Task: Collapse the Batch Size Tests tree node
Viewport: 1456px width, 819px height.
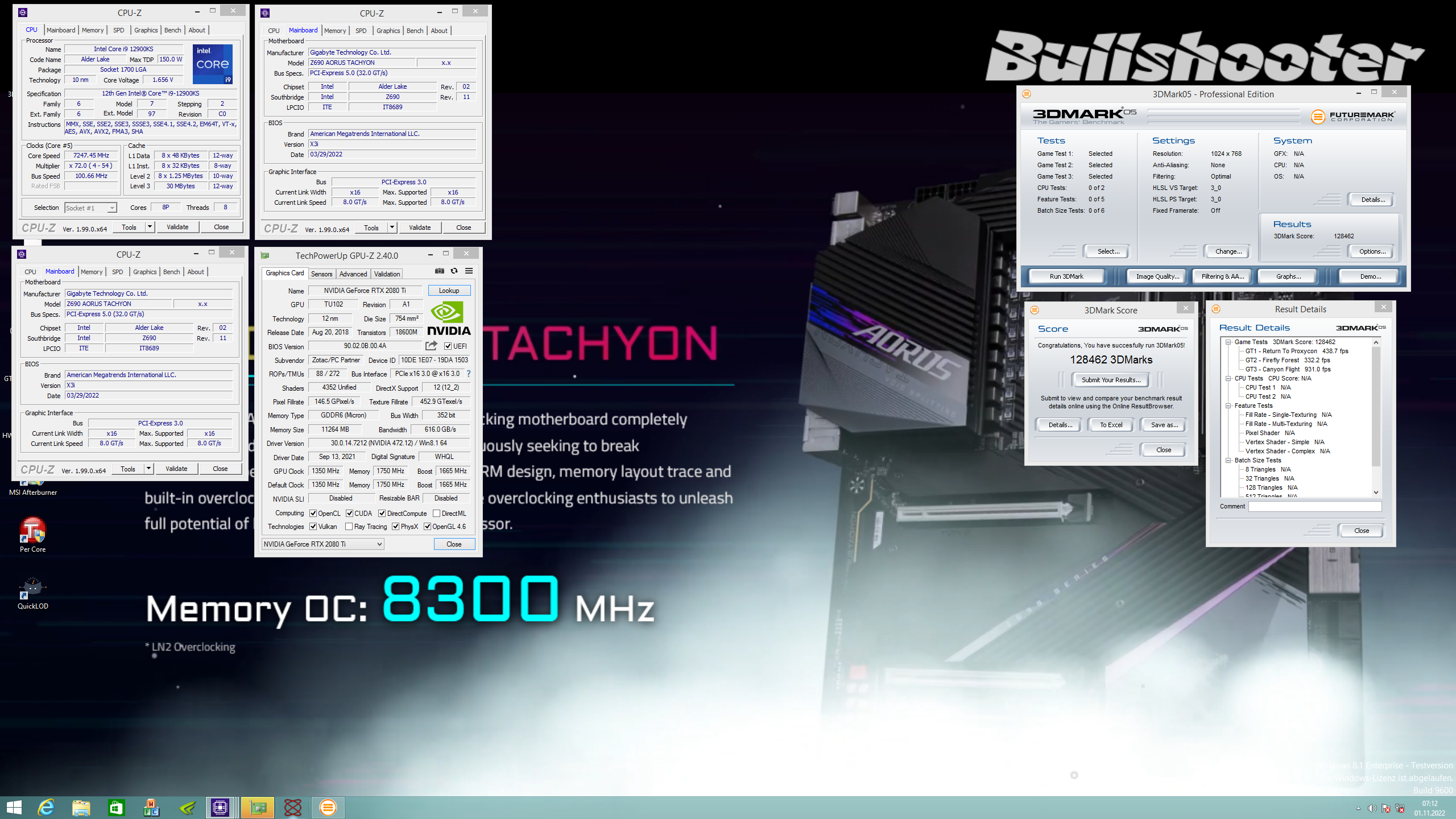Action: click(x=1228, y=460)
